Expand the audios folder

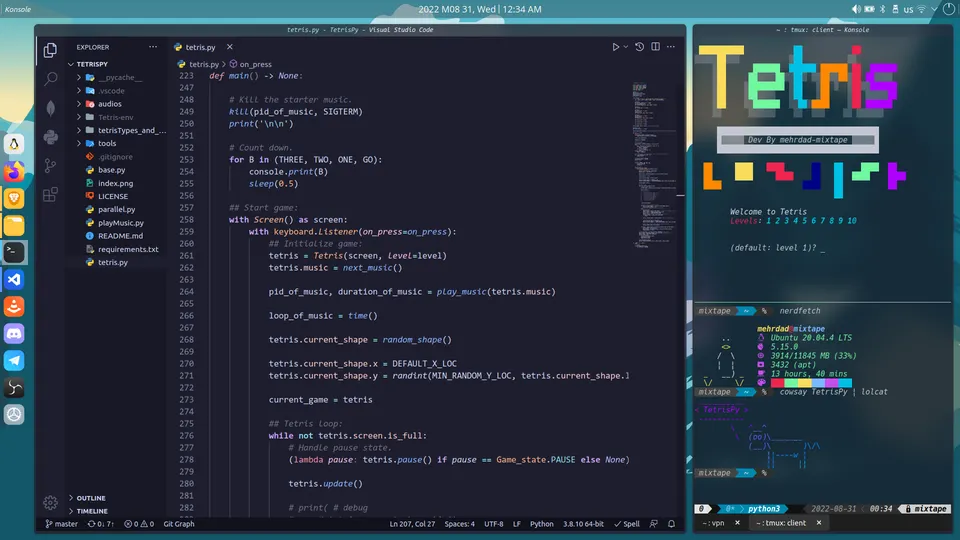[x=110, y=103]
